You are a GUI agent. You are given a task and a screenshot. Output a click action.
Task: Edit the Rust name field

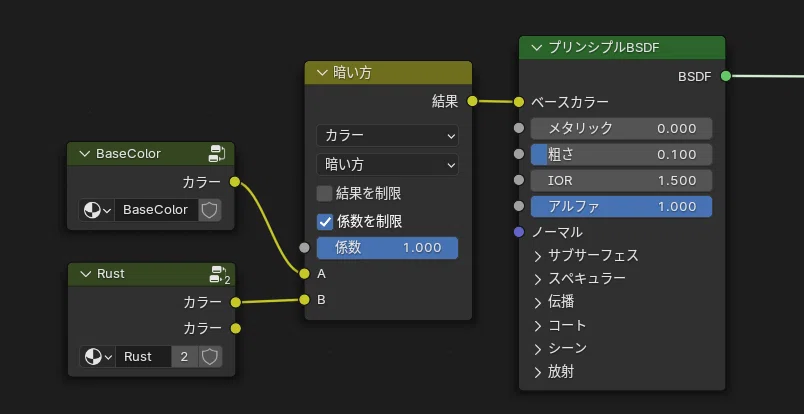143,357
